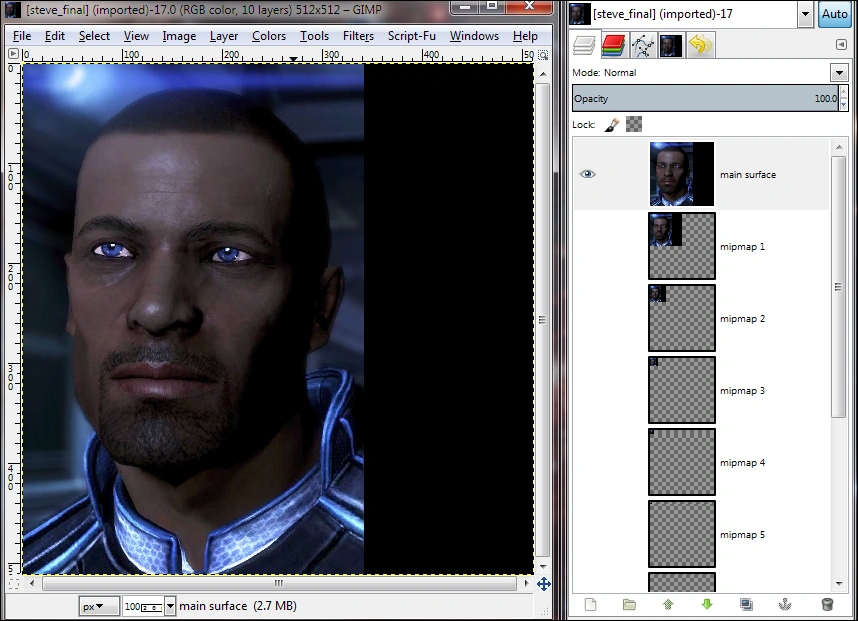858x621 pixels.
Task: Raise layer with the green up arrow
Action: coord(668,604)
